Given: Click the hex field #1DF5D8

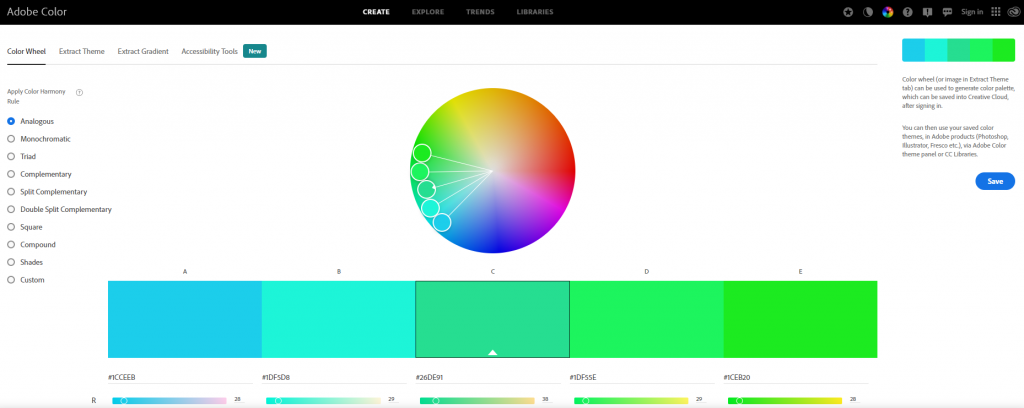Looking at the screenshot, I should click(x=334, y=377).
